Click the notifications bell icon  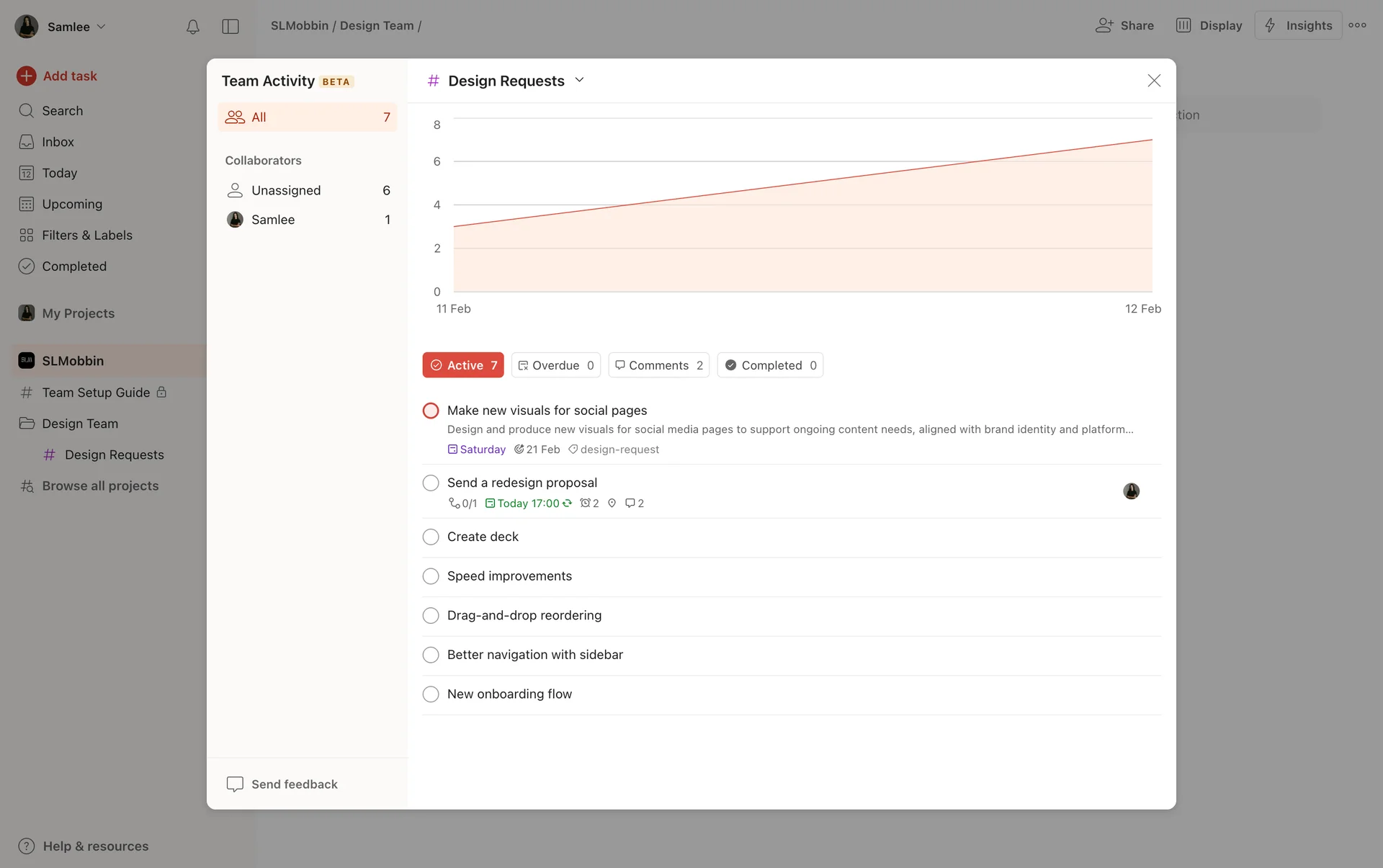(x=192, y=27)
